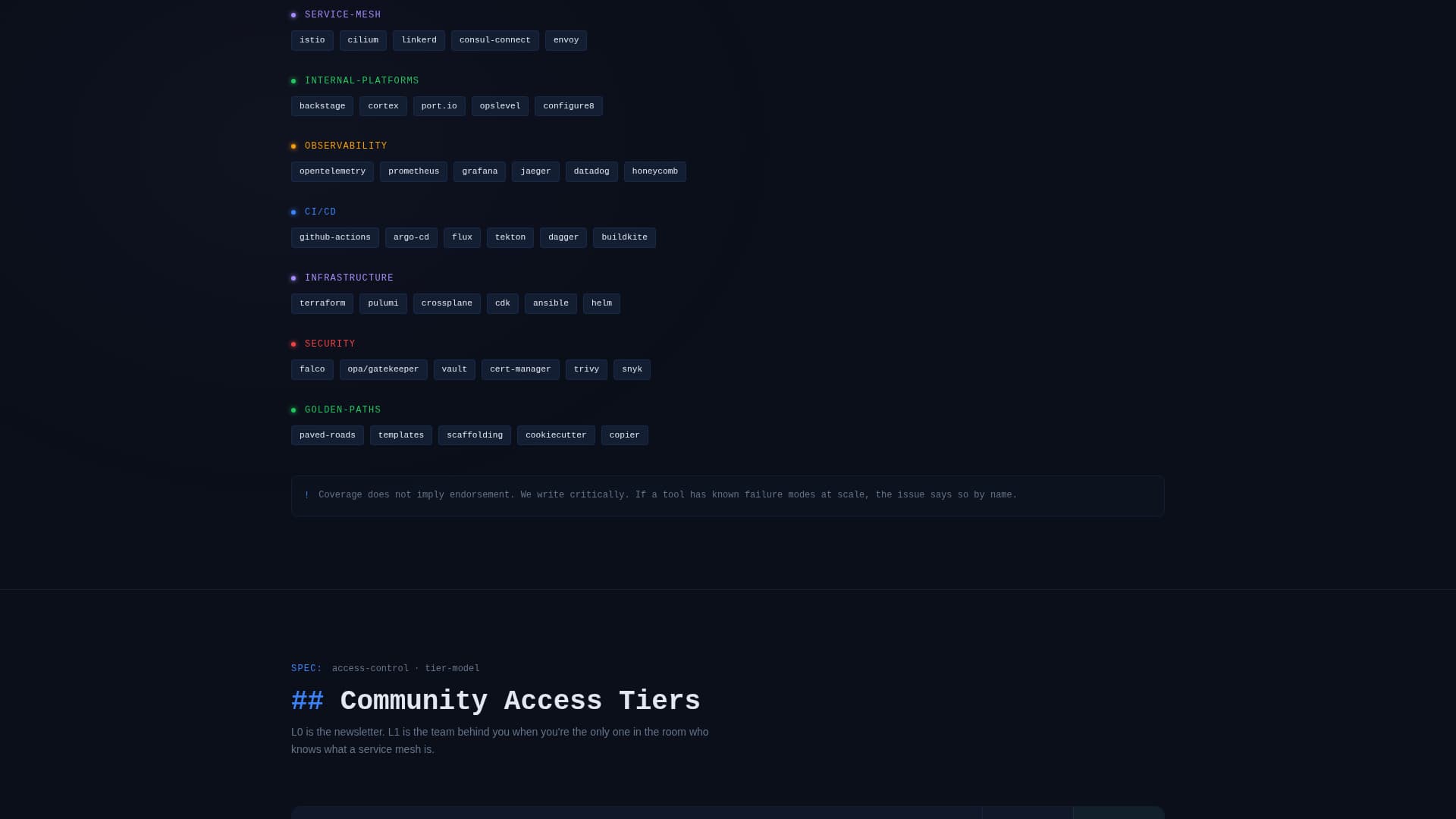Viewport: 1456px width, 819px height.
Task: Click the cortex tag
Action: 383,106
